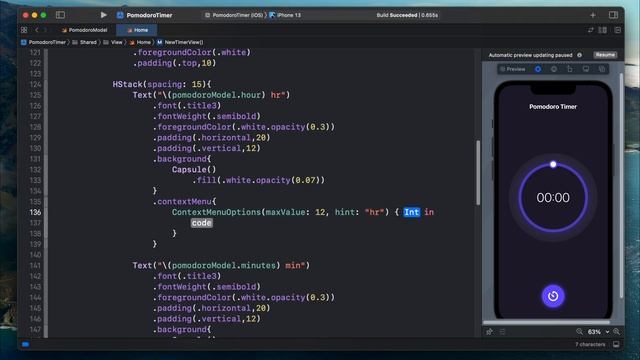Pin the preview canvas
This screenshot has width=640, height=360.
coord(489,332)
